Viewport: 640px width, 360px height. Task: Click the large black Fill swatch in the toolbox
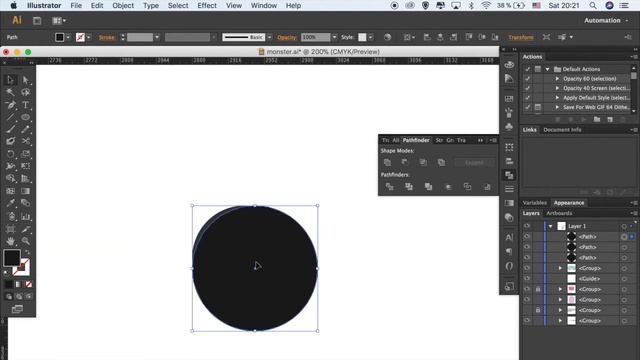(x=12, y=258)
